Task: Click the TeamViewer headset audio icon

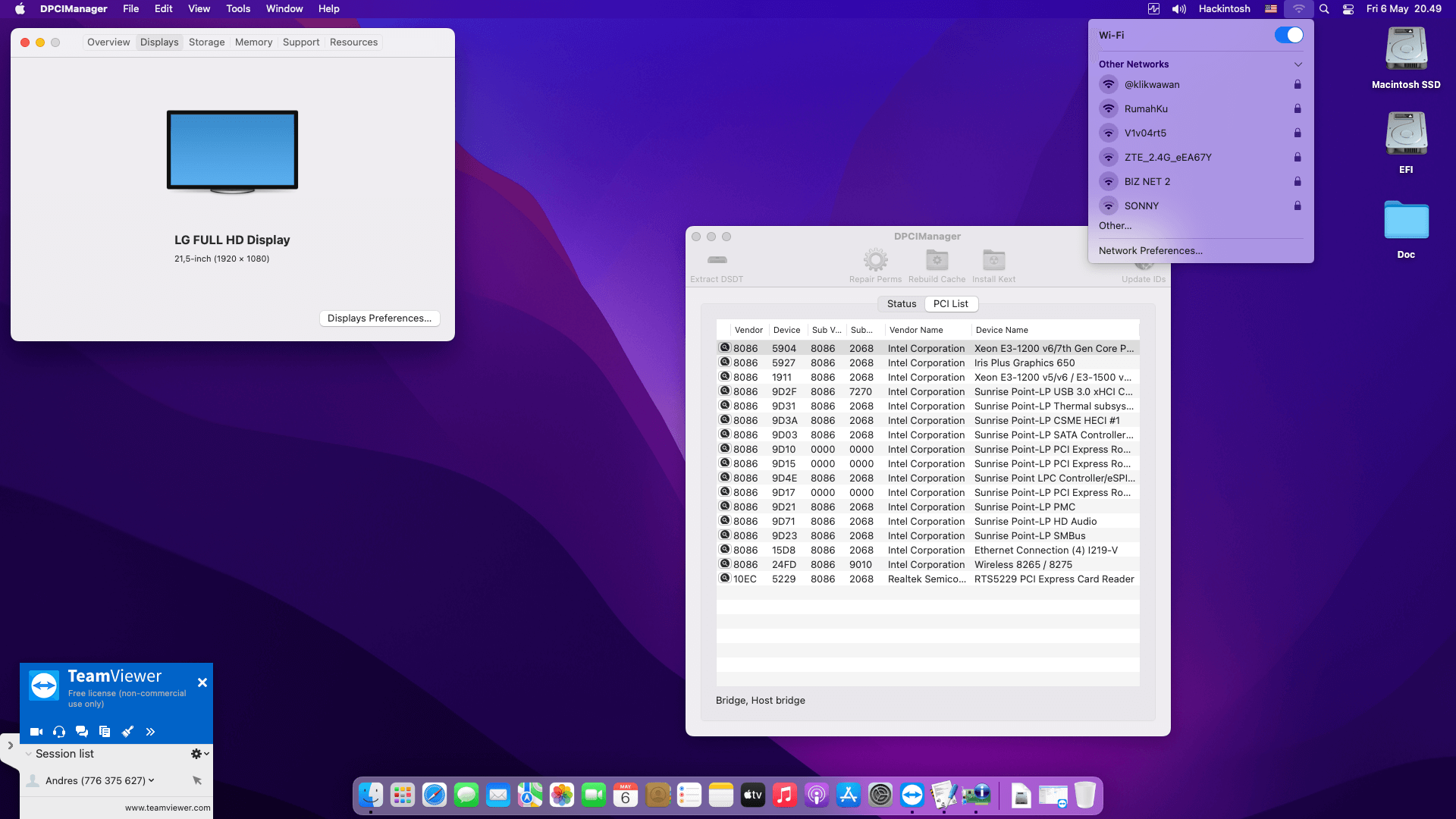Action: tap(59, 732)
